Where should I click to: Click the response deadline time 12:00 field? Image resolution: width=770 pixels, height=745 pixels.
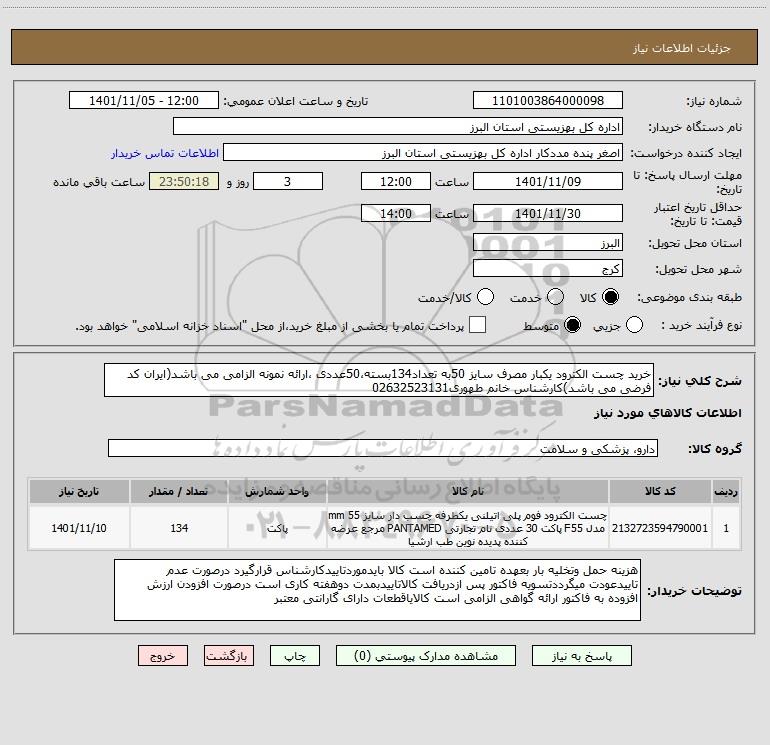396,182
